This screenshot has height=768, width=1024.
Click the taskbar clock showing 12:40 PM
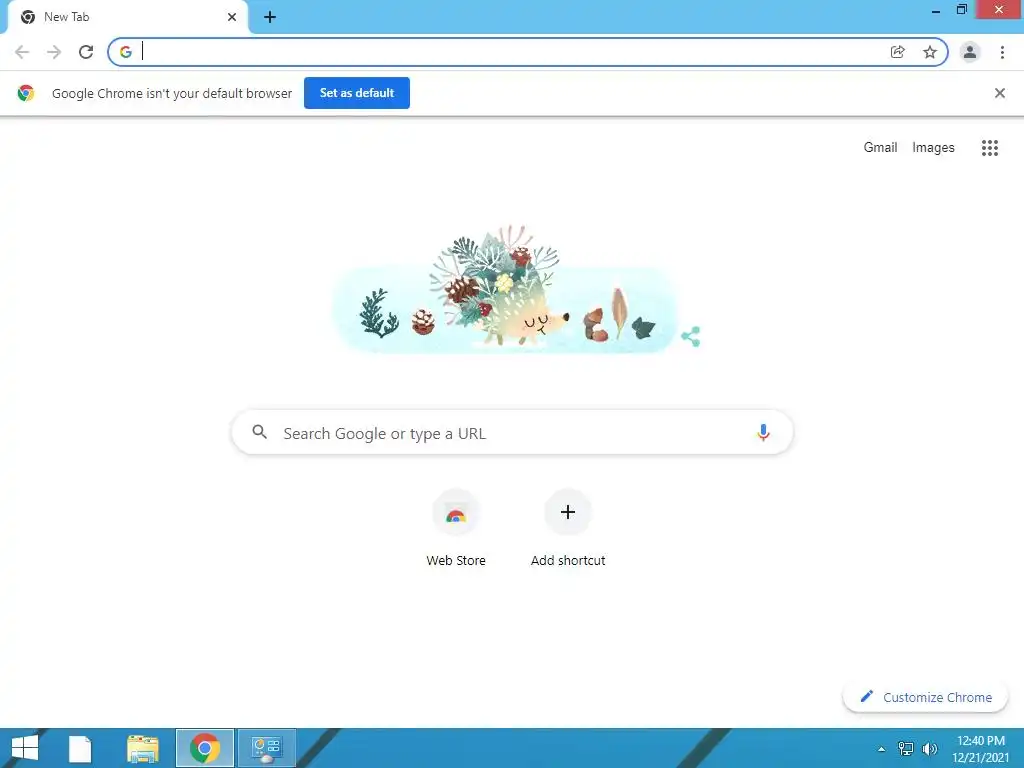point(981,748)
